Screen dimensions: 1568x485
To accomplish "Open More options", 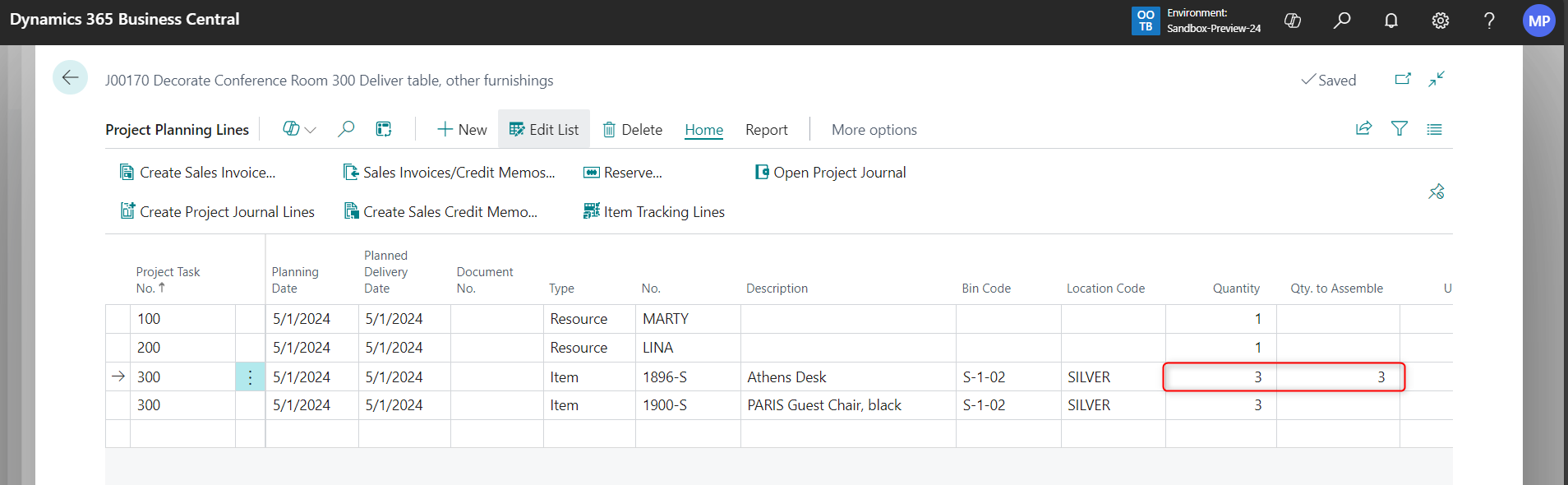I will (x=874, y=130).
